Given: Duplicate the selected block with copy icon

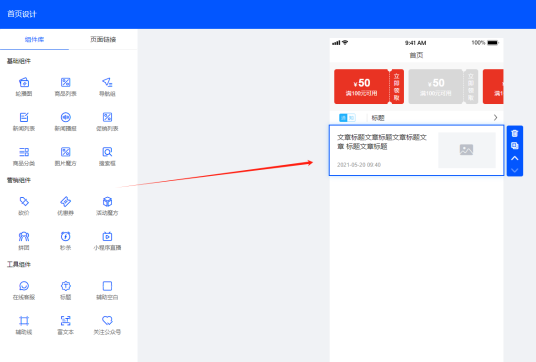Looking at the screenshot, I should point(515,146).
